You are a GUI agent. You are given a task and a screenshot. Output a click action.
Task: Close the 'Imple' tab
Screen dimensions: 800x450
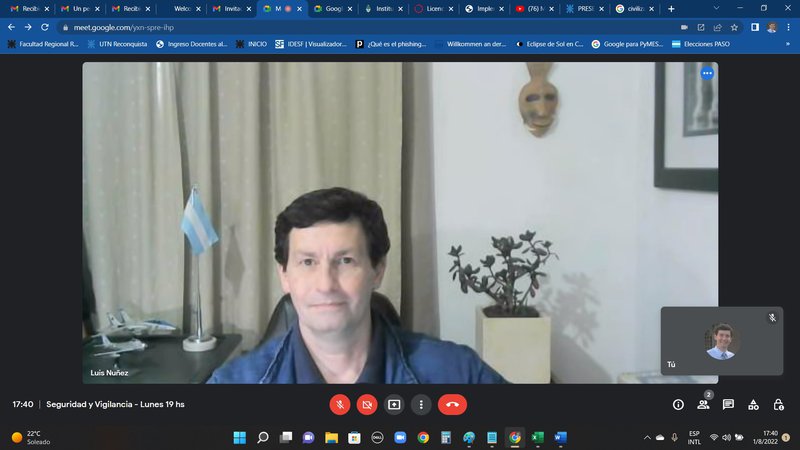[x=501, y=9]
